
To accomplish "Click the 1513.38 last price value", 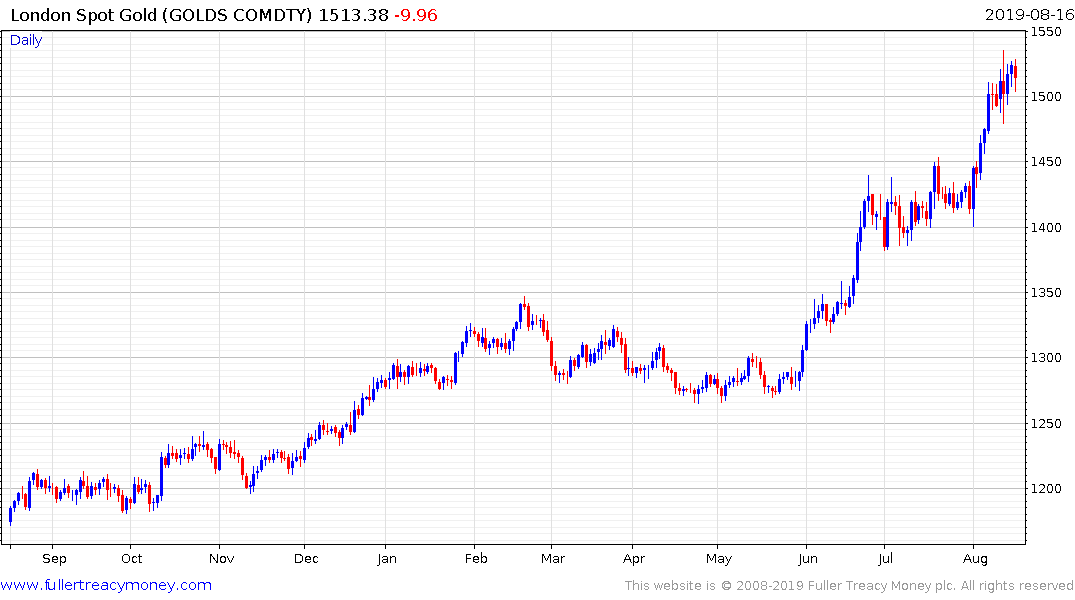I will (353, 15).
